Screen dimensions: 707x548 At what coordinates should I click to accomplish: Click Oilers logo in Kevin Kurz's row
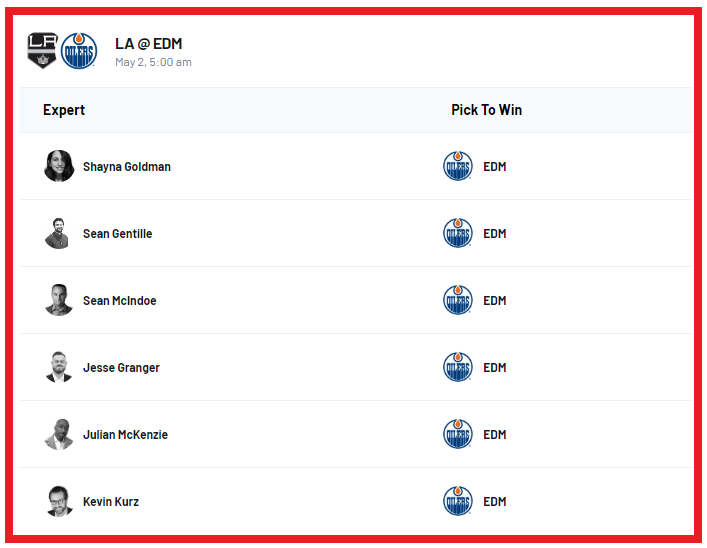click(458, 501)
